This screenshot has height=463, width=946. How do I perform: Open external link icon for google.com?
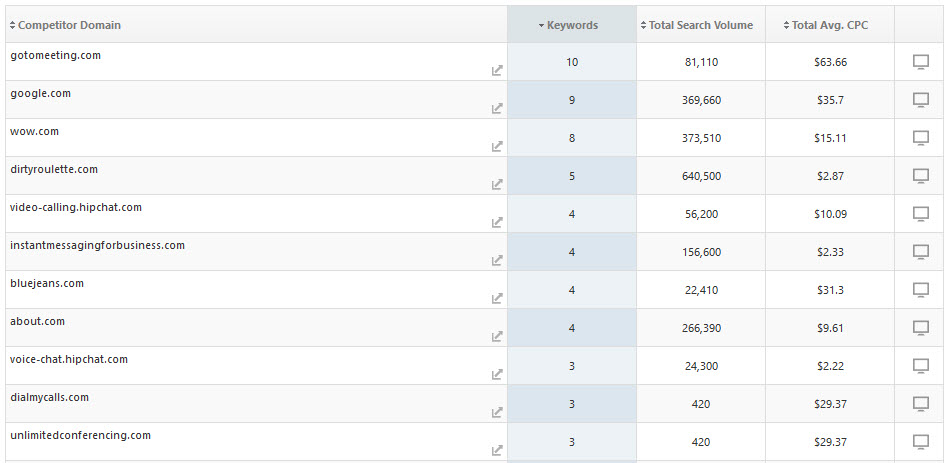click(x=497, y=108)
